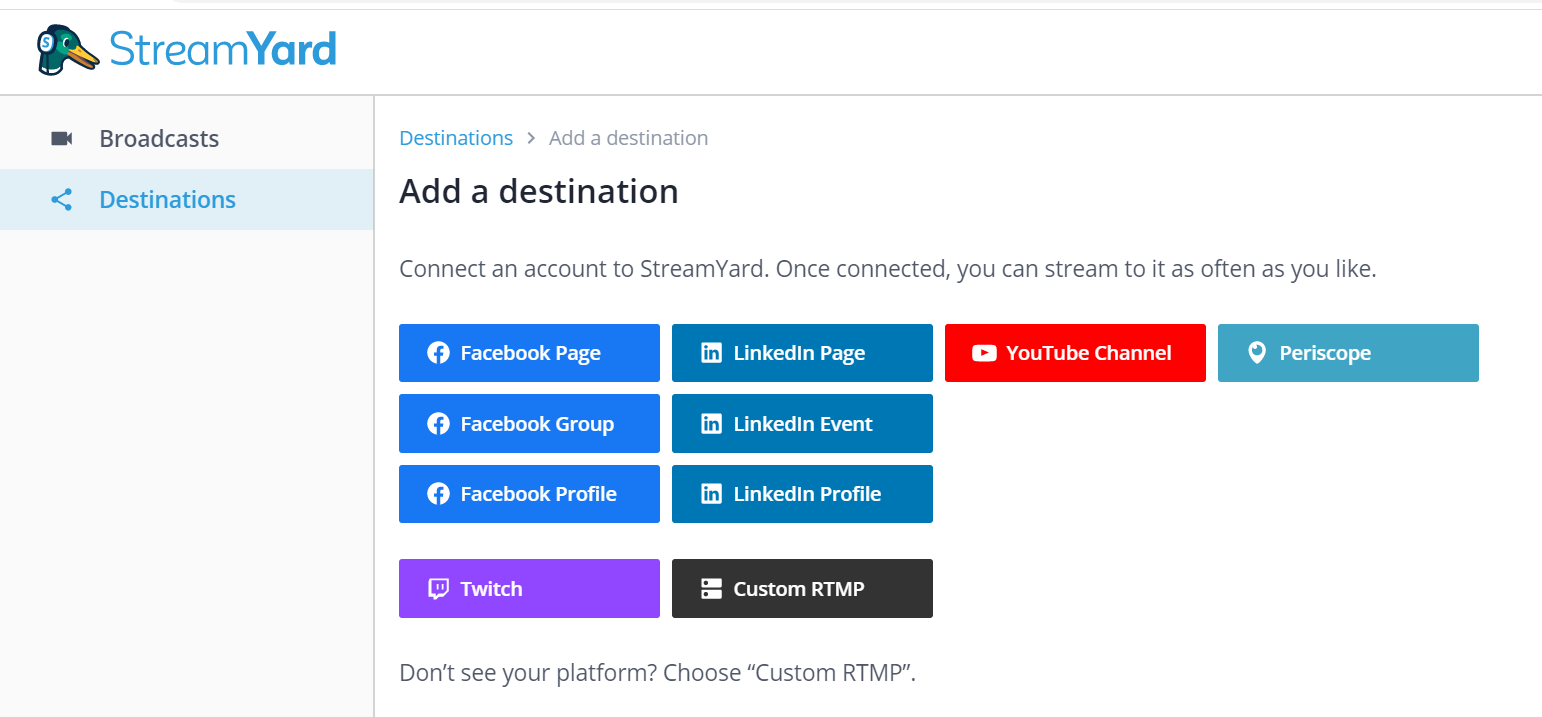1542x717 pixels.
Task: Open Broadcasts in the sidebar
Action: (x=187, y=138)
